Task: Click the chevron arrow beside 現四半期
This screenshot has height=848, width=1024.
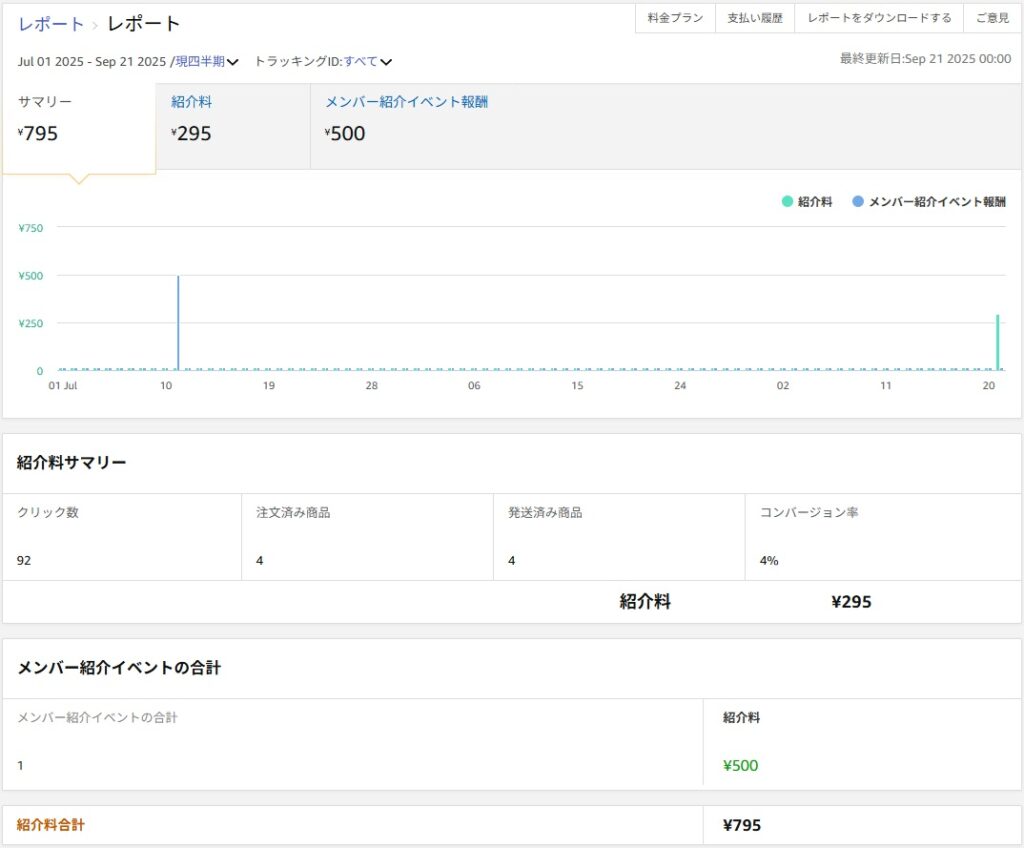Action: click(233, 62)
